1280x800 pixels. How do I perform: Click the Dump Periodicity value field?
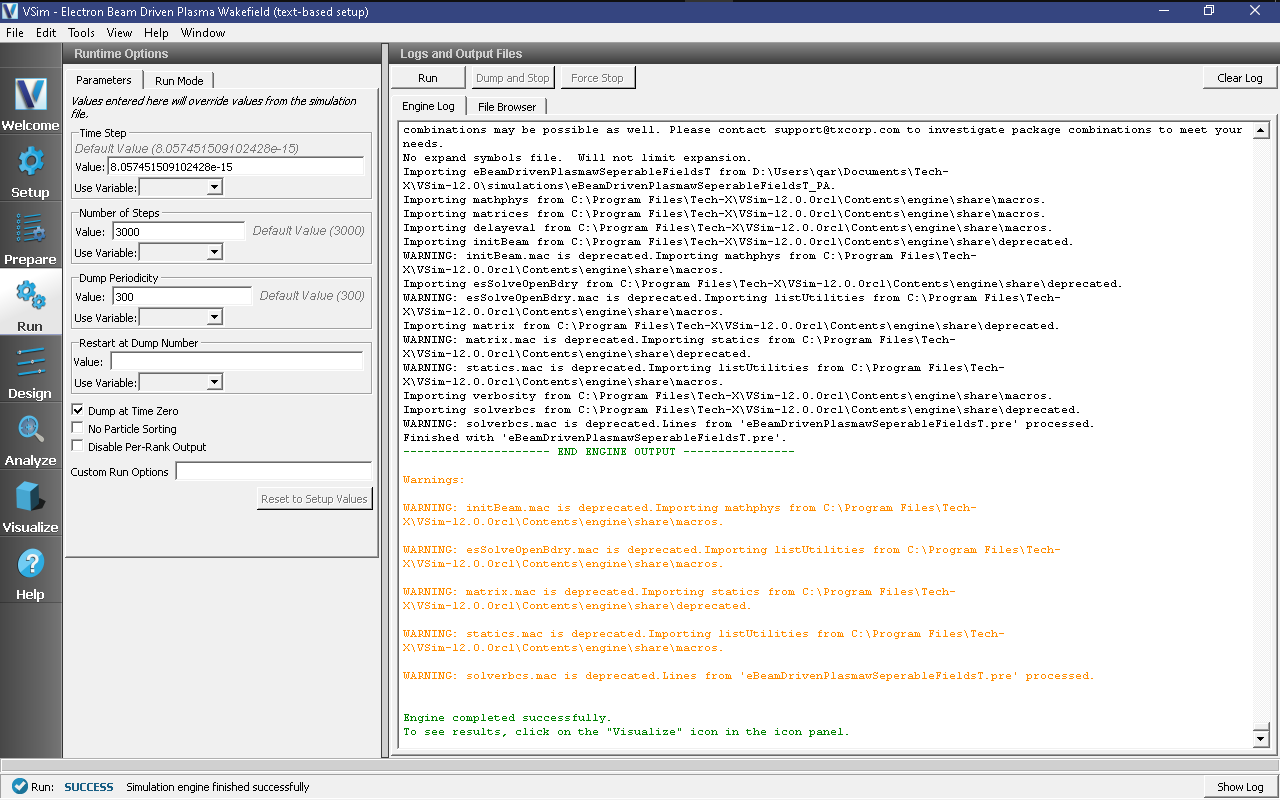click(x=181, y=297)
